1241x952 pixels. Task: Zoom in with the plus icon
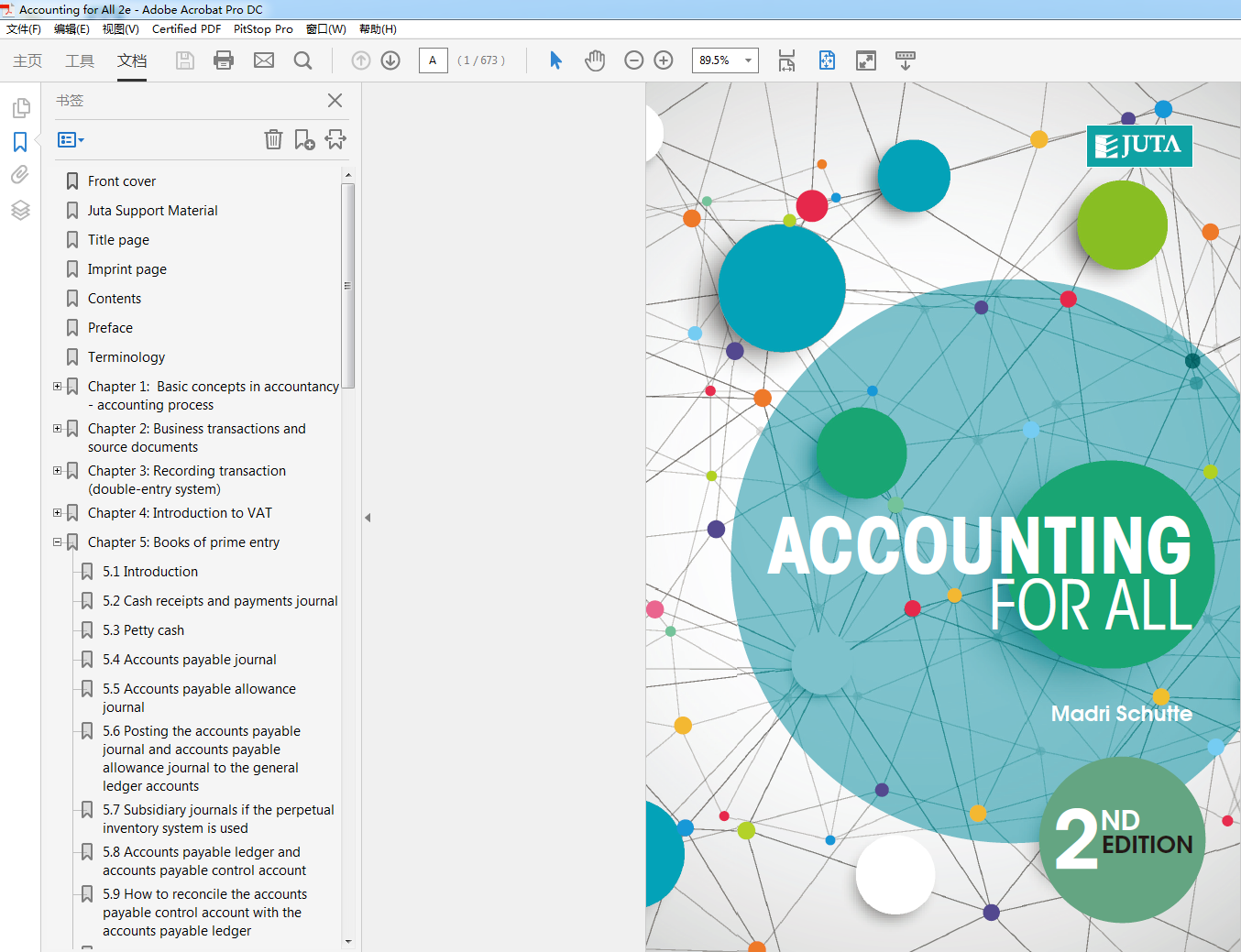click(x=664, y=60)
